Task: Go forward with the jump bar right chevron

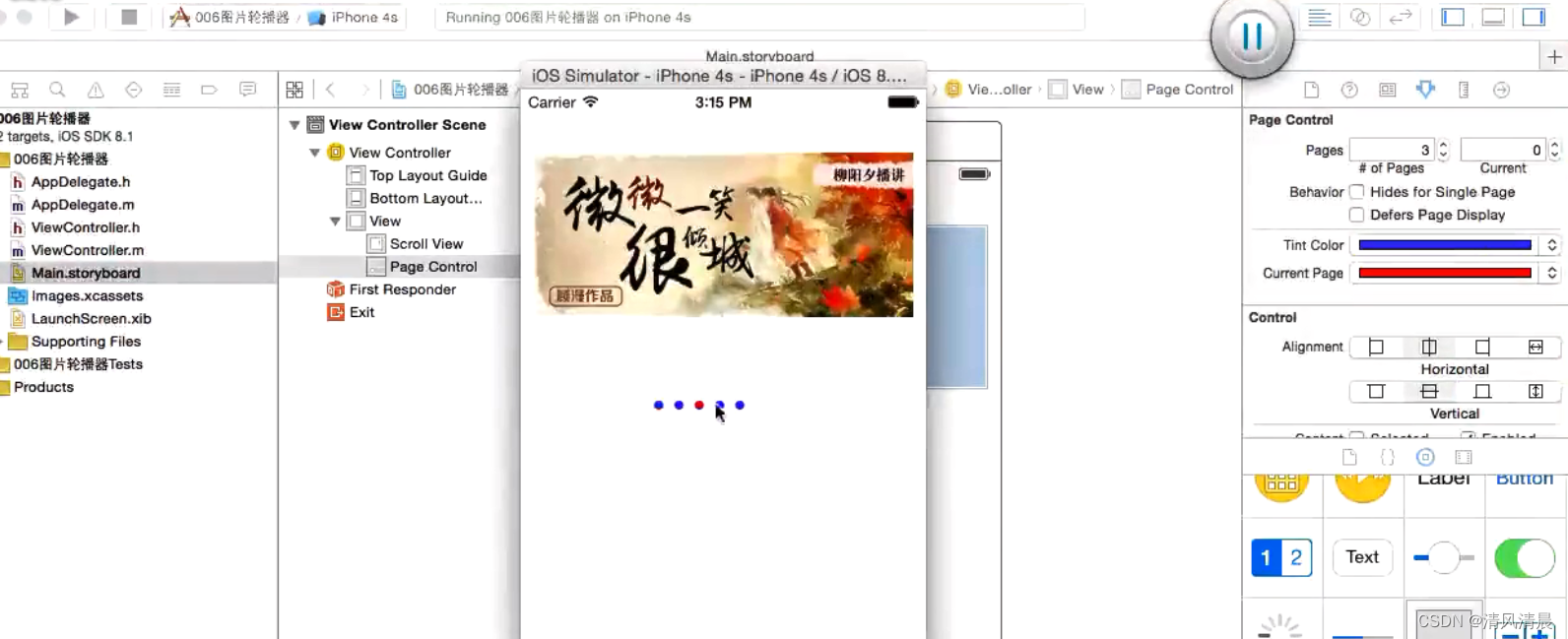Action: 365,90
